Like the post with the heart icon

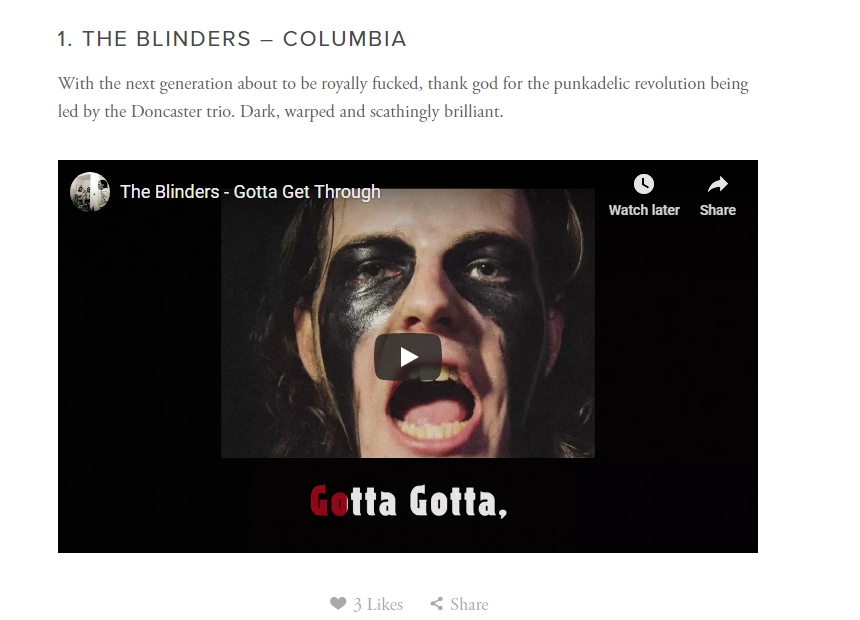pyautogui.click(x=338, y=603)
